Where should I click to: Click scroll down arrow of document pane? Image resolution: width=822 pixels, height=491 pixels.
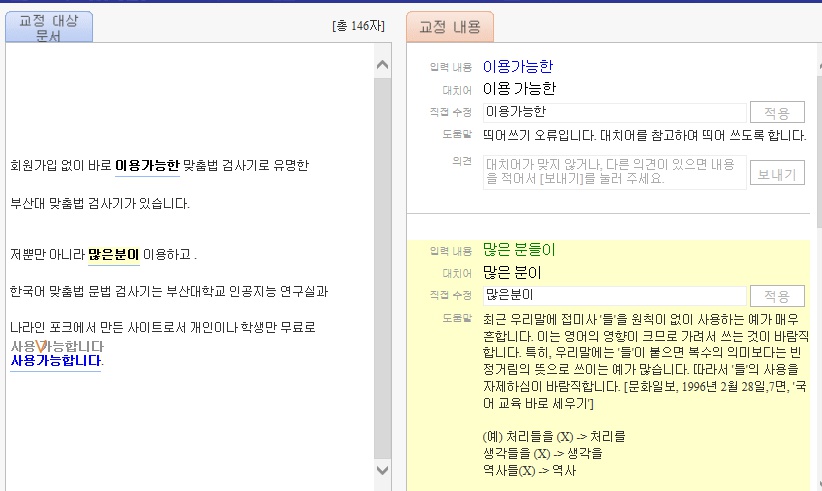coord(383,470)
